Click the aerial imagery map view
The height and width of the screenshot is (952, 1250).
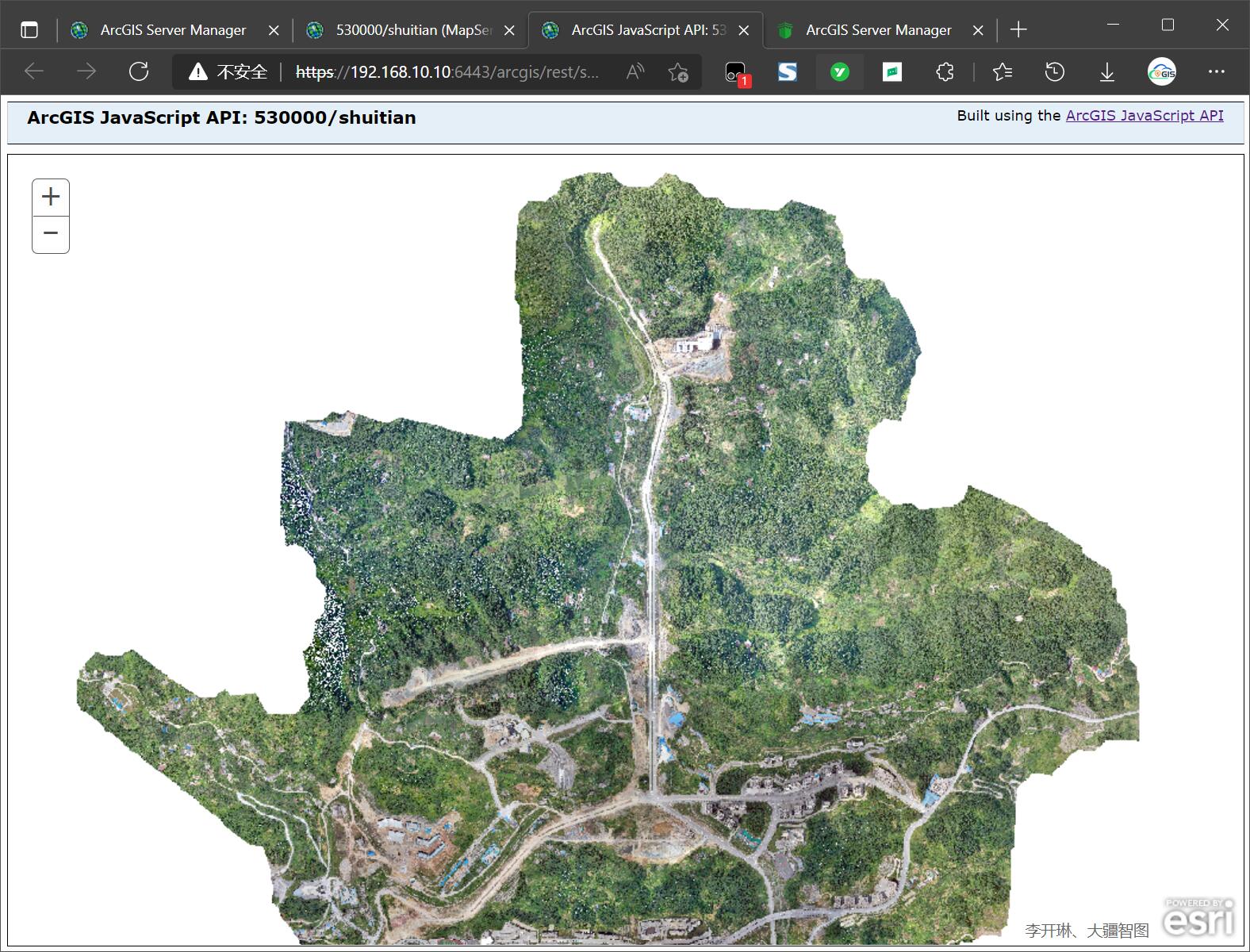pyautogui.click(x=625, y=549)
